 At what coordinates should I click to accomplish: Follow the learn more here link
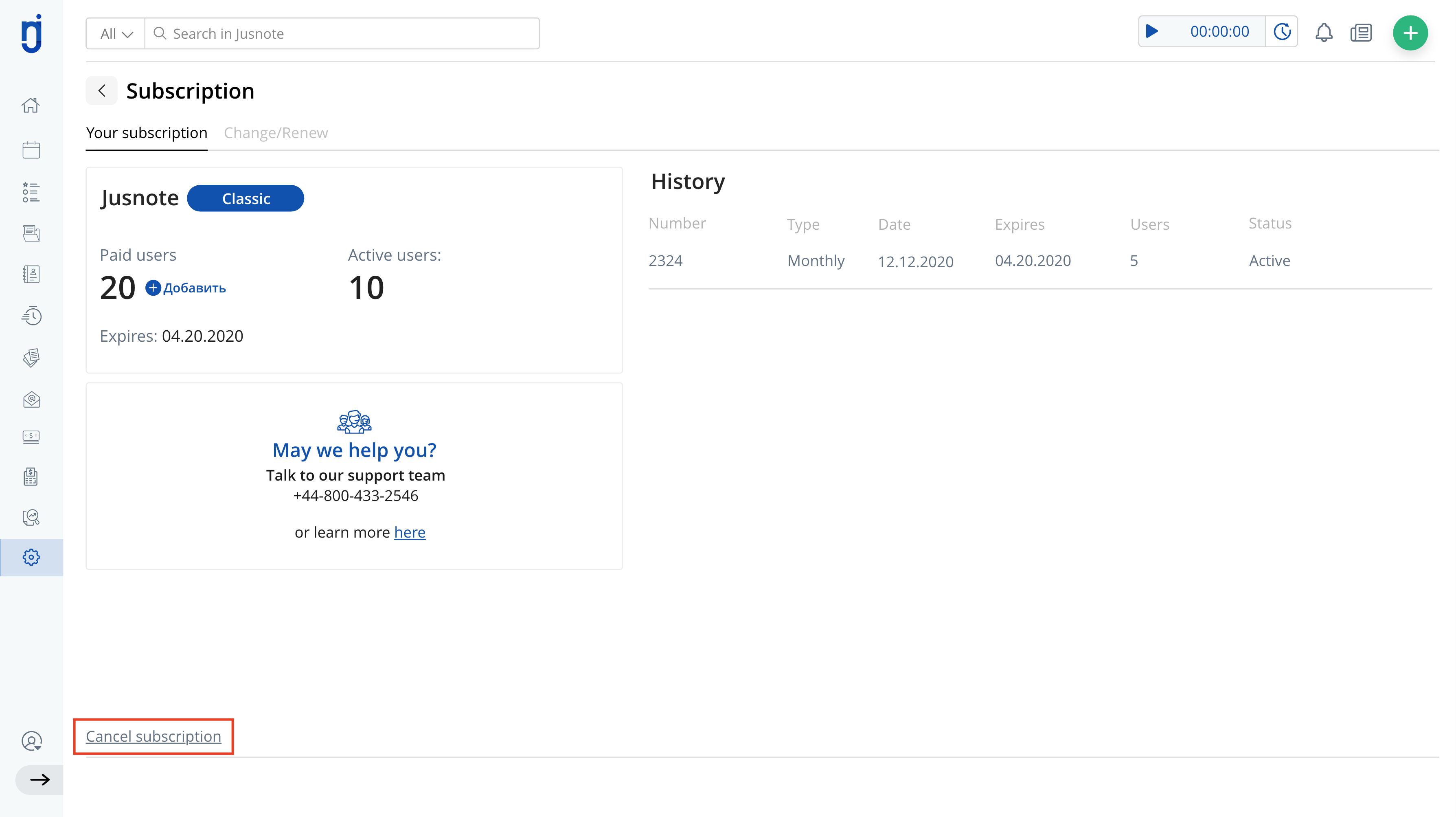(x=410, y=532)
